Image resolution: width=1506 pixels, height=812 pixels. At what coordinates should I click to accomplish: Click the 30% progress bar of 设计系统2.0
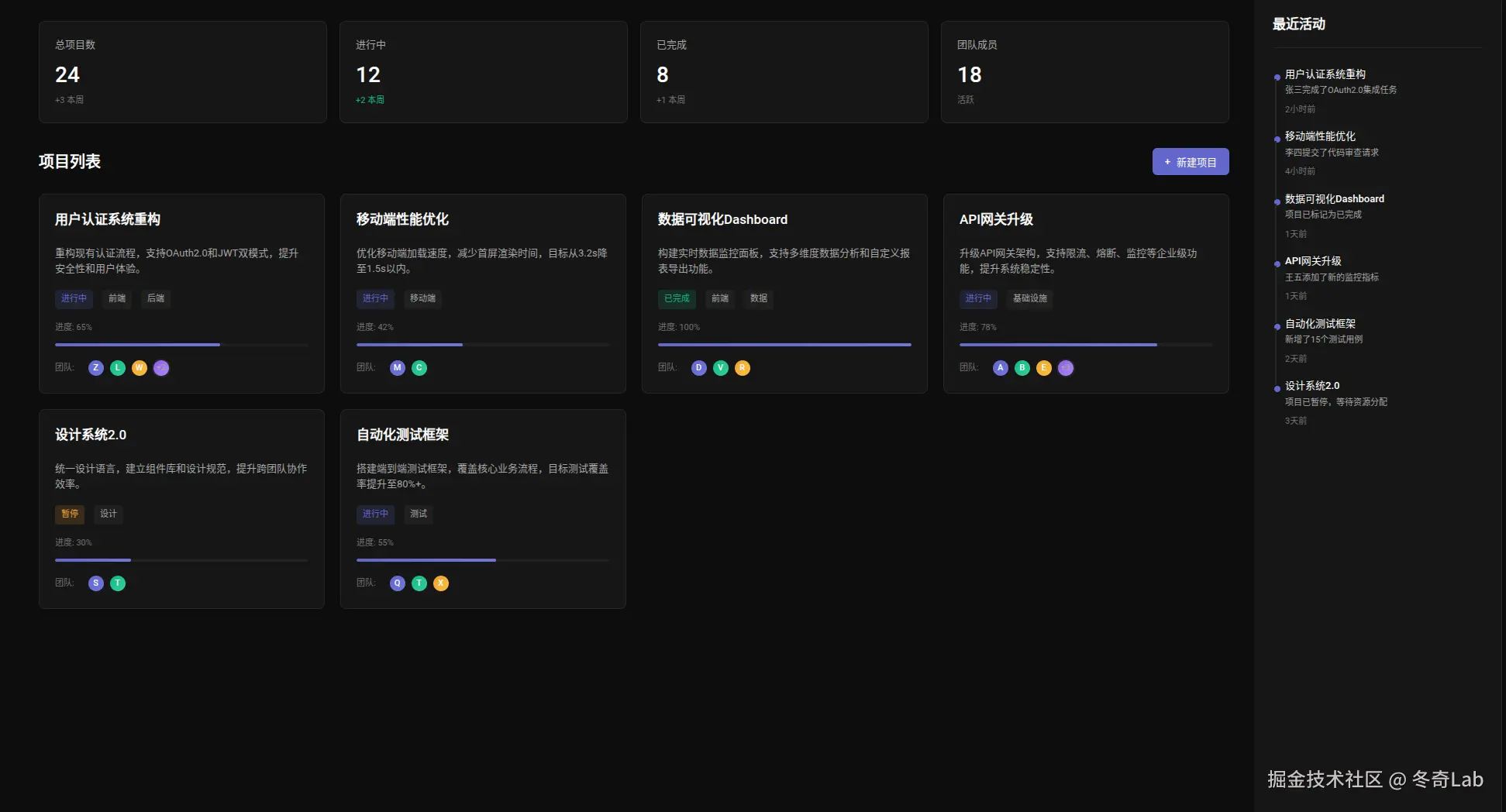click(x=181, y=560)
